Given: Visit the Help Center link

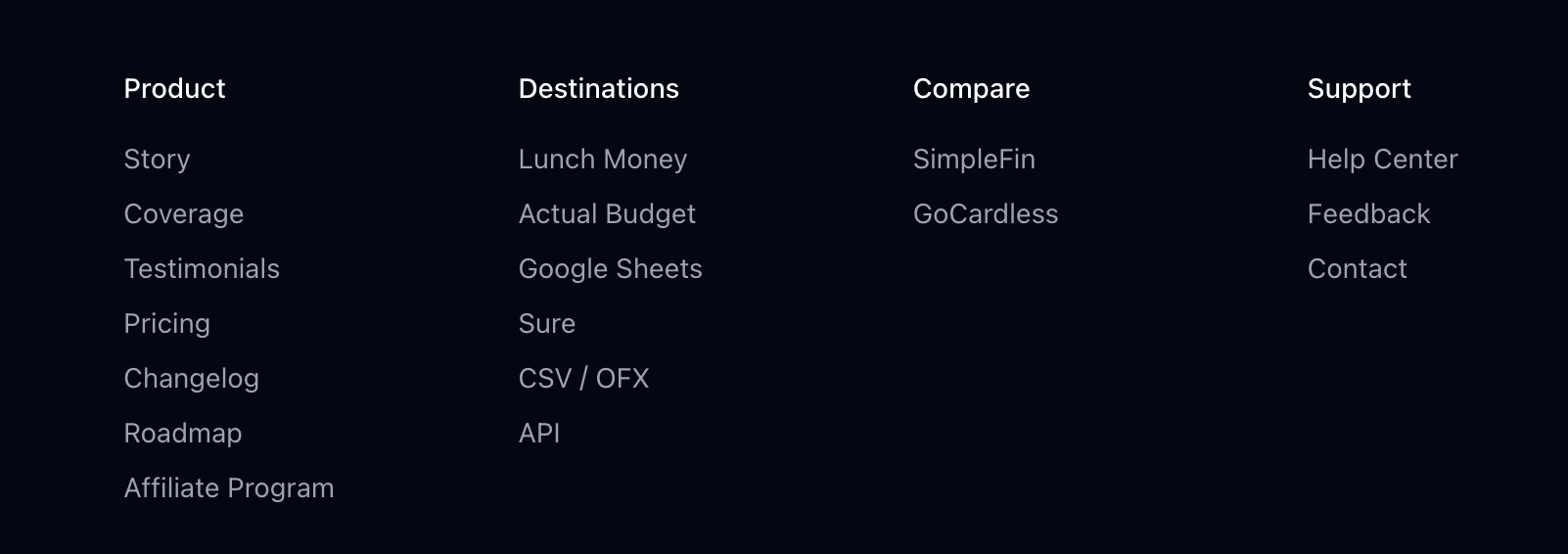Looking at the screenshot, I should 1382,160.
